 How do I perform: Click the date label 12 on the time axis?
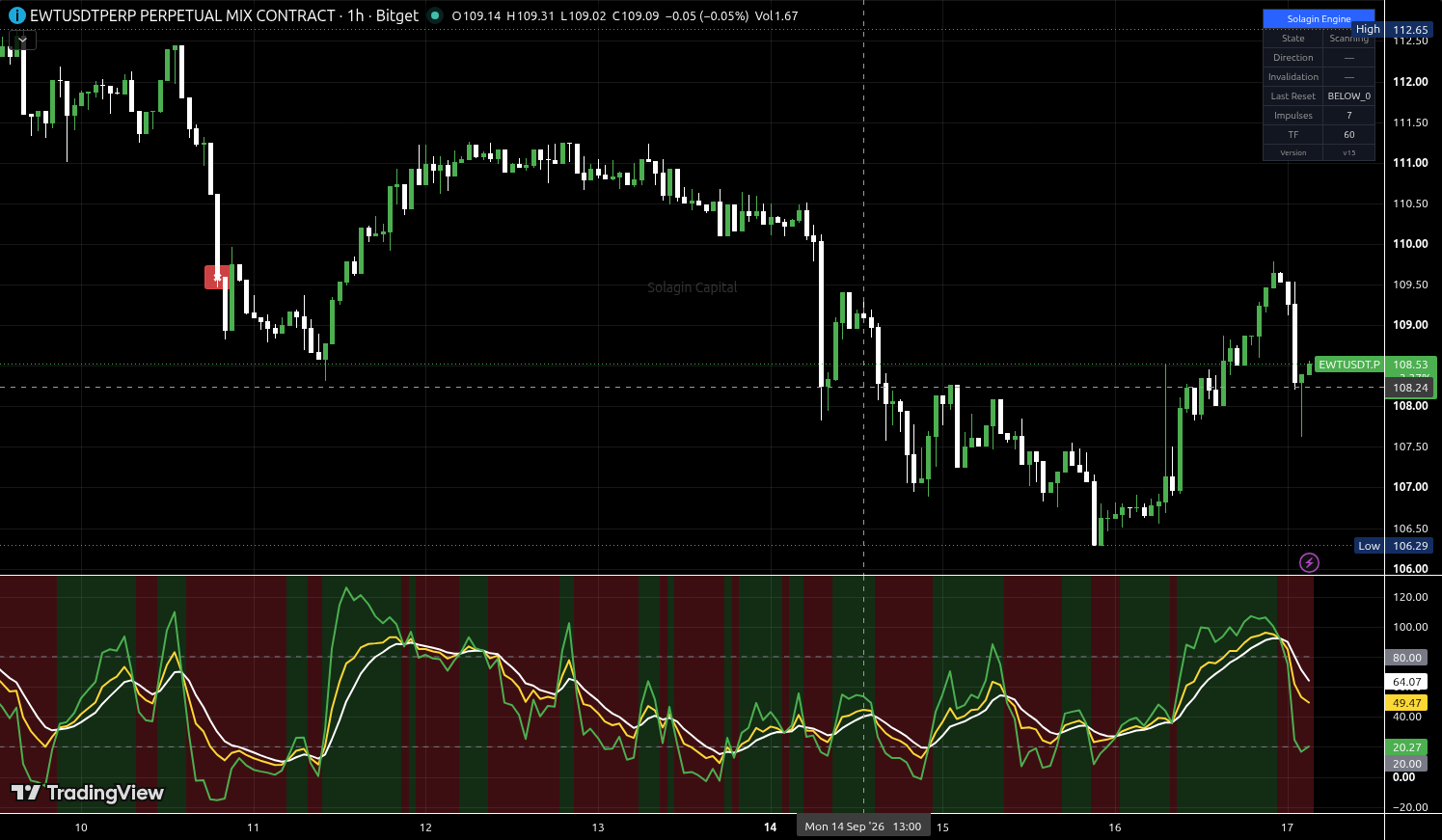pos(425,827)
